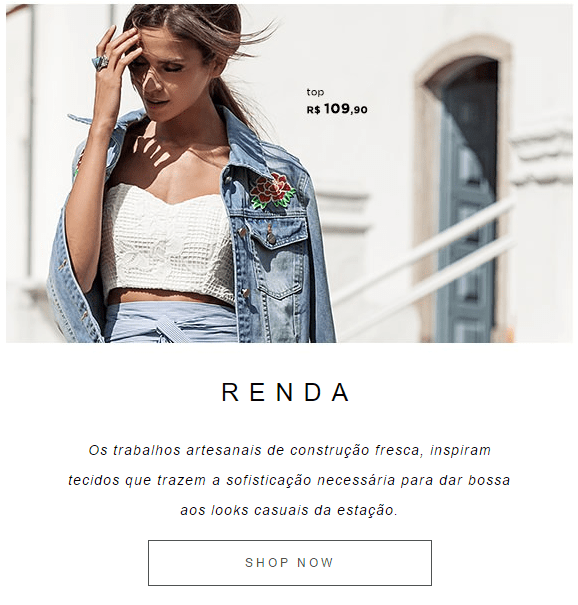Screen dimensions: 578x605
Task: Click the text line starting 'Os trabalhos artesanais'
Action: (289, 450)
